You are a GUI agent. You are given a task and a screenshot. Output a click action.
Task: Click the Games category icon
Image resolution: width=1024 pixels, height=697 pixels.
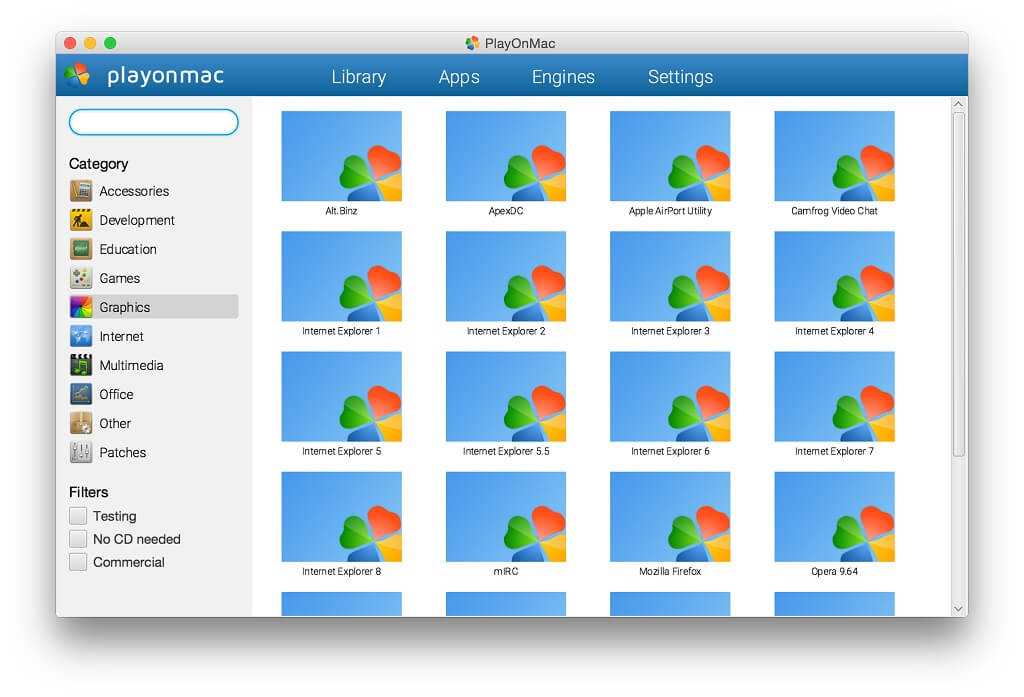click(x=81, y=278)
